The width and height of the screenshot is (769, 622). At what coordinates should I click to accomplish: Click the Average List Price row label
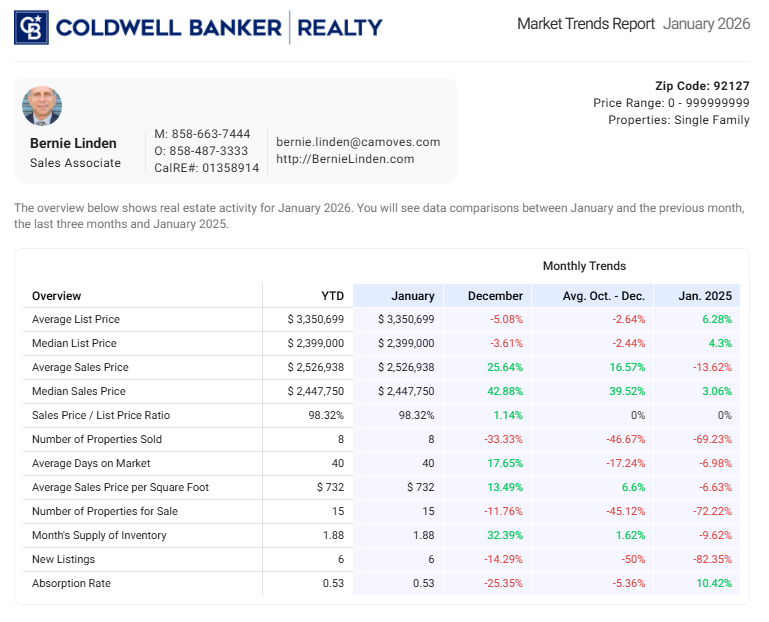point(76,320)
